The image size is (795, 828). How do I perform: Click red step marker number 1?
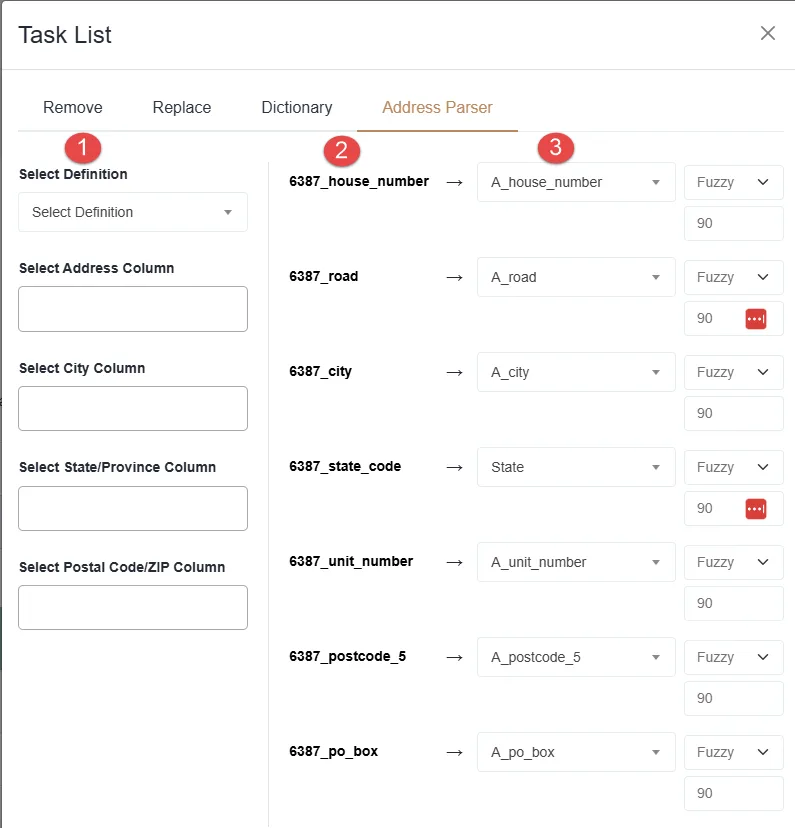(x=83, y=148)
